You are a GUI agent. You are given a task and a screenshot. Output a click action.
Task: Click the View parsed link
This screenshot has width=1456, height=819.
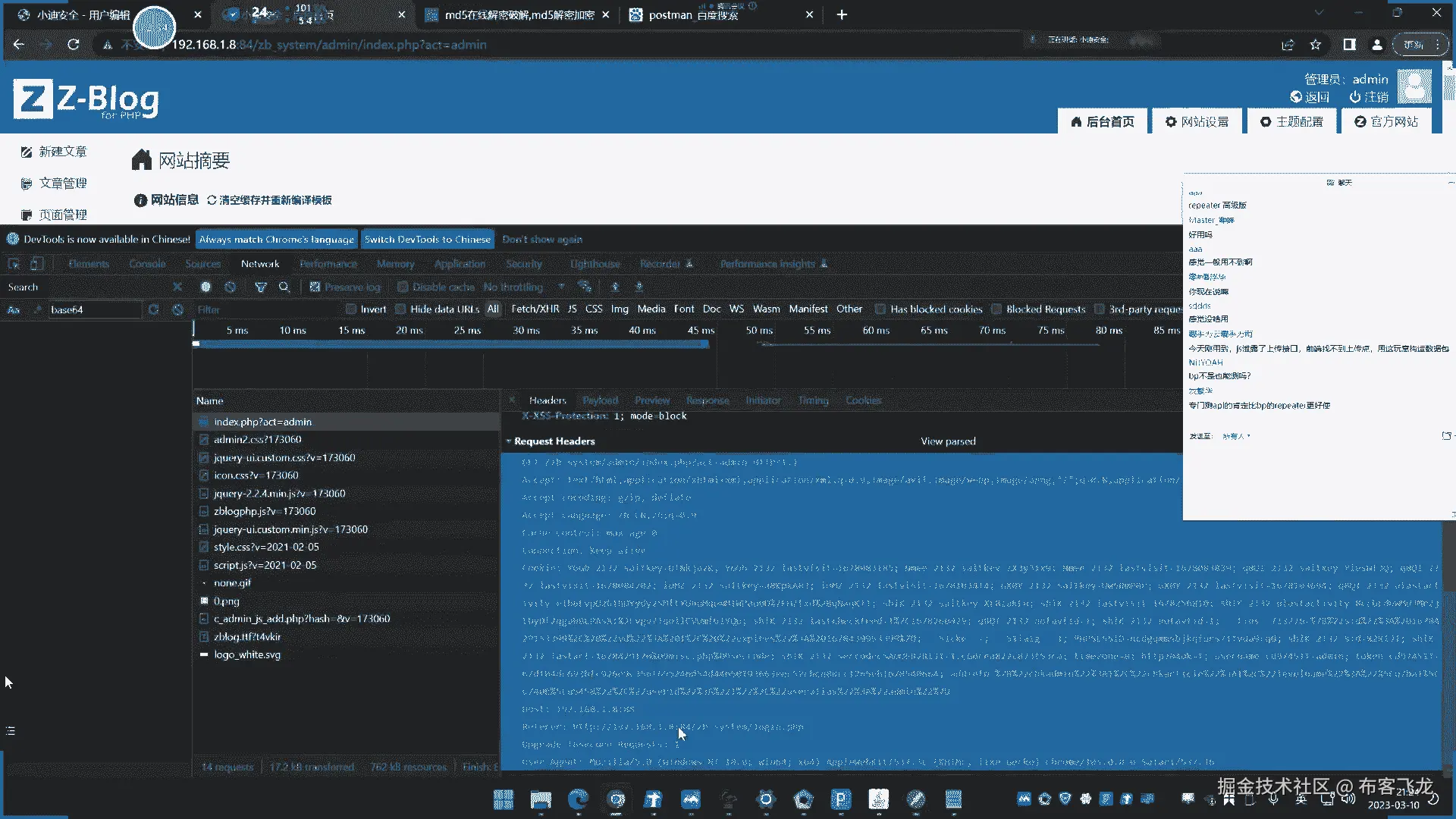(948, 441)
